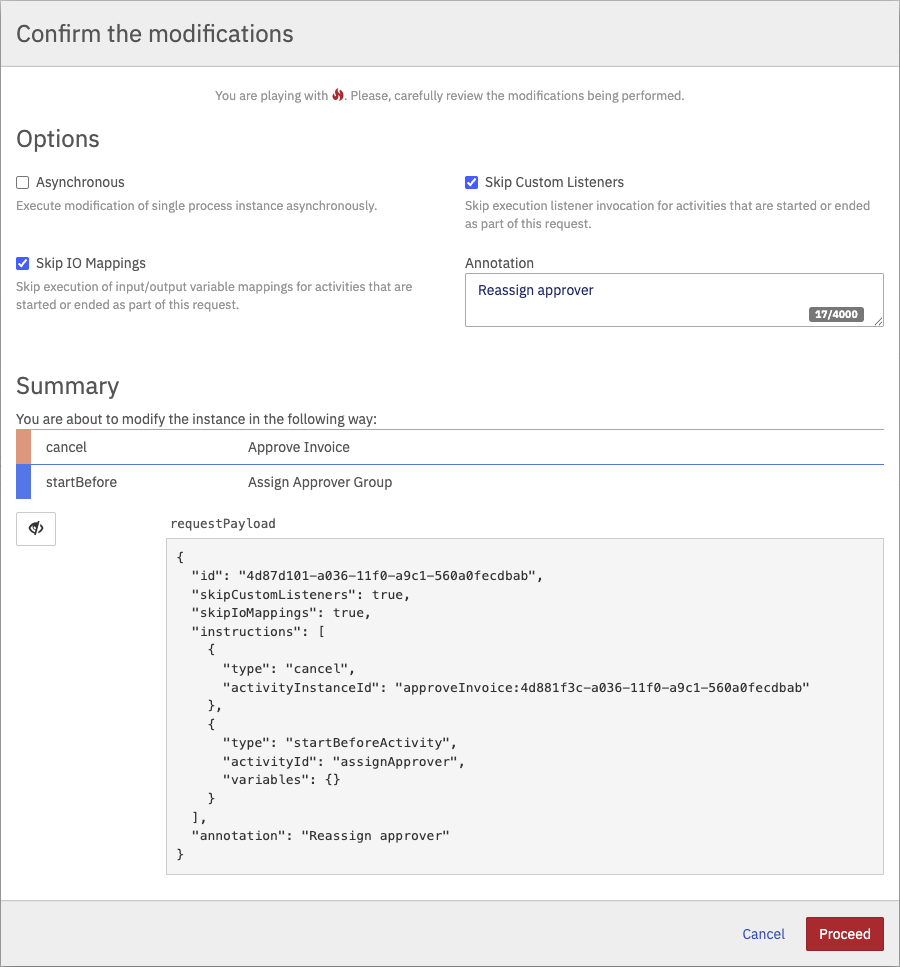The height and width of the screenshot is (967, 900).
Task: Click the Cancel link in footer
Action: (763, 933)
